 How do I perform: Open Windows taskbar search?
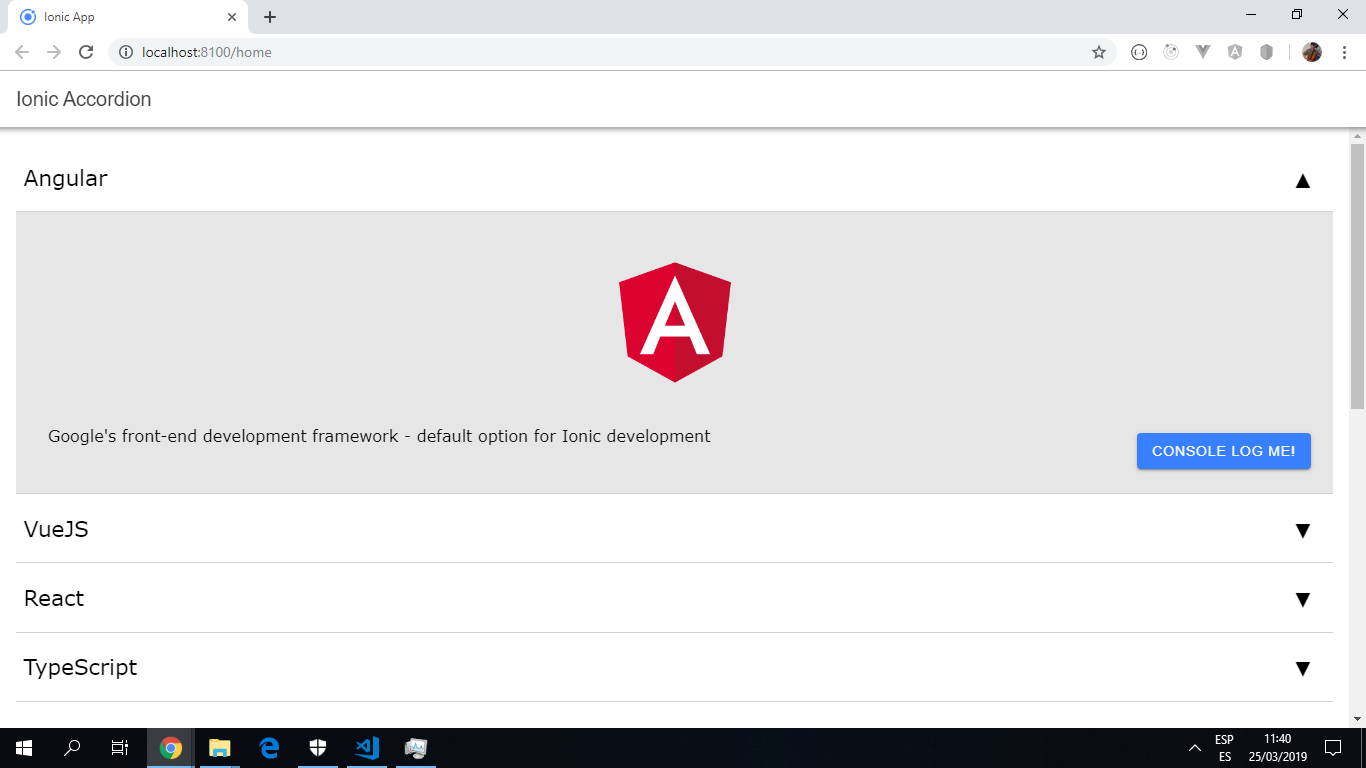point(72,748)
